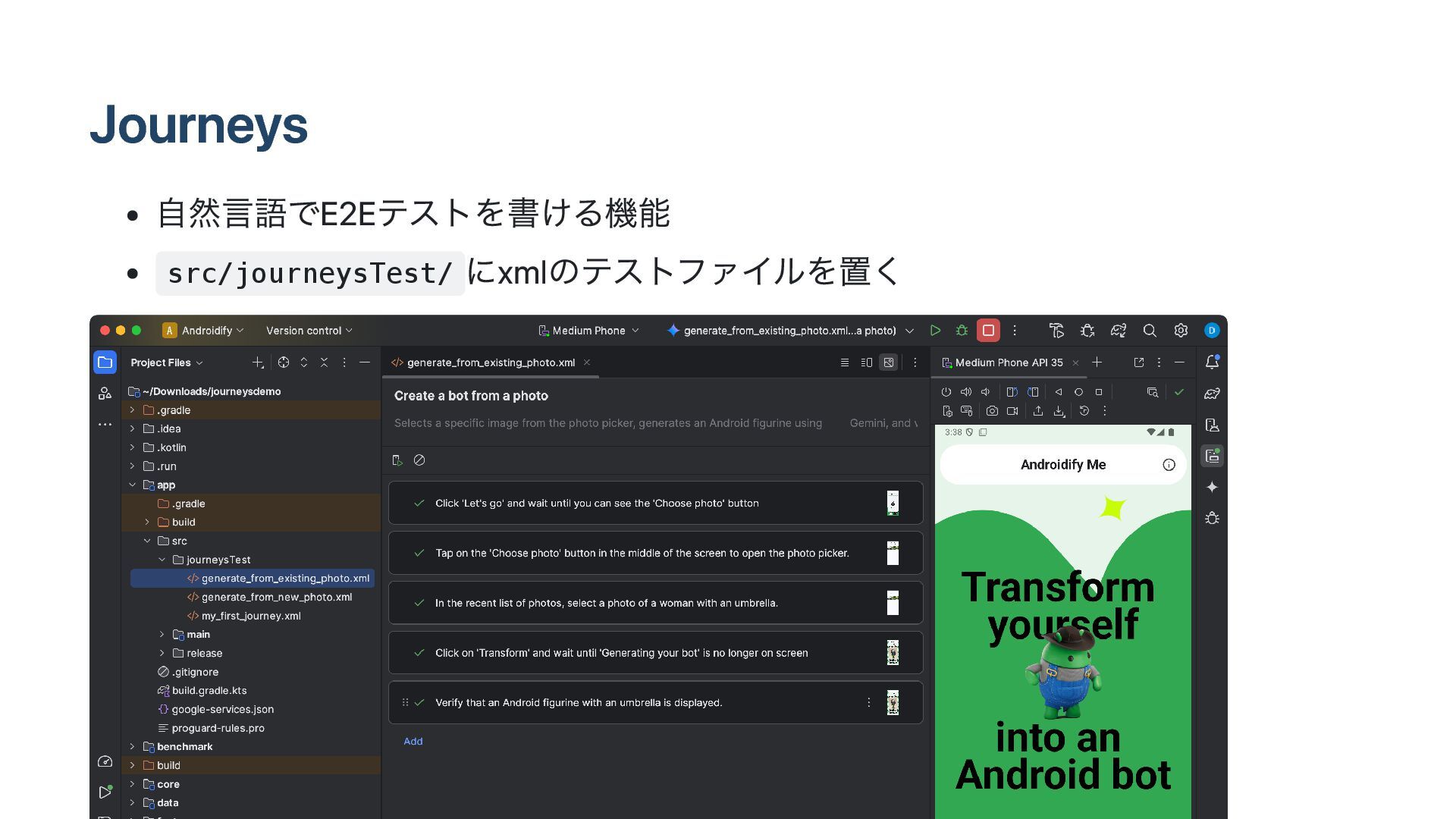Screen dimensions: 1456x819
Task: Toggle Running Devices tool window in right sidebar
Action: pyautogui.click(x=1212, y=456)
